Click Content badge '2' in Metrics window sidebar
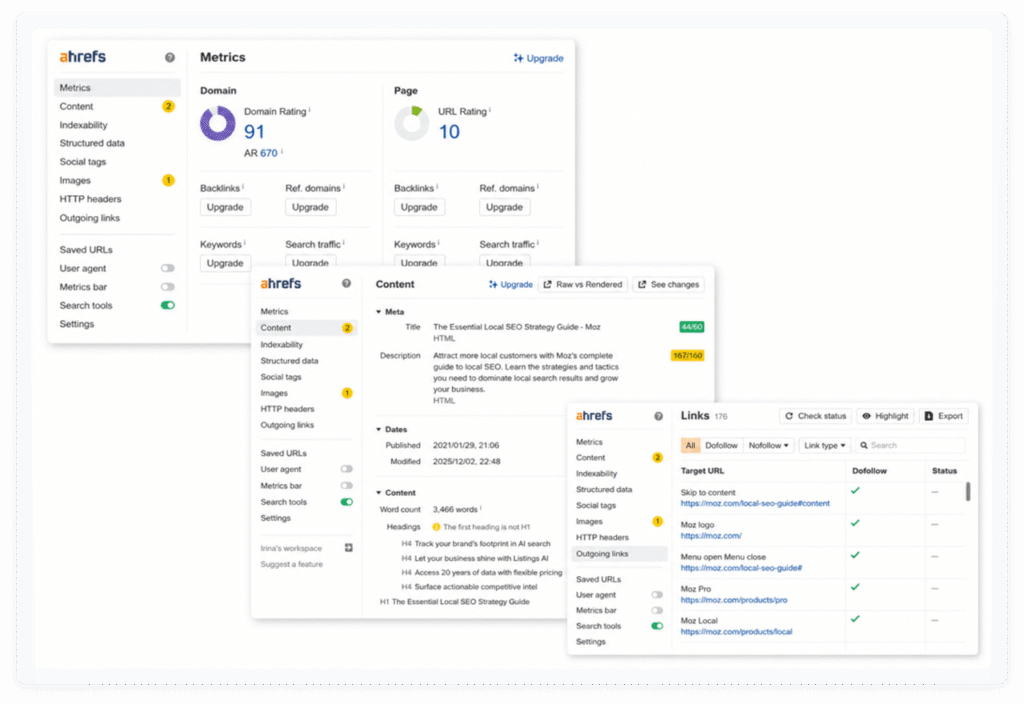This screenshot has height=704, width=1024. pyautogui.click(x=168, y=106)
